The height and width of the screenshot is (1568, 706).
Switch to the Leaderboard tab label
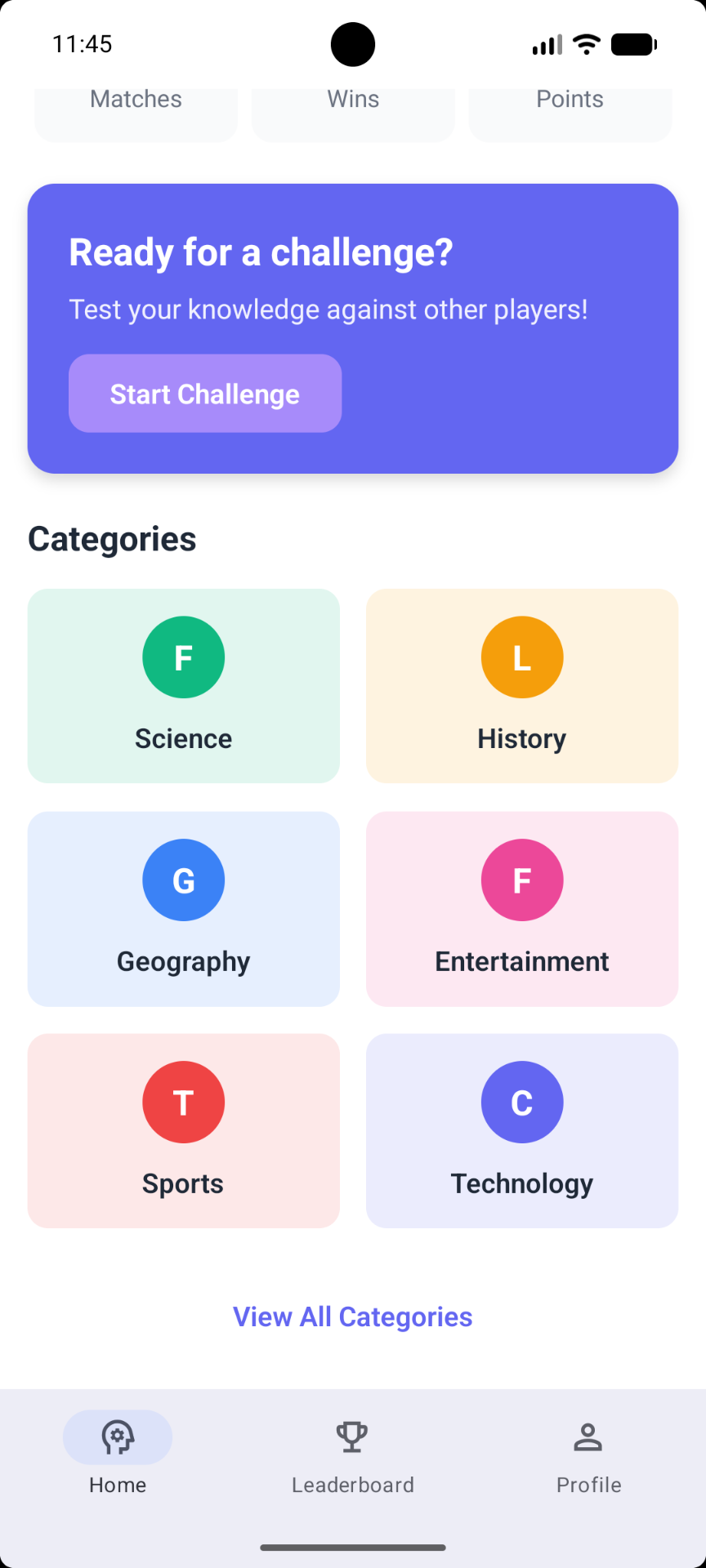click(x=353, y=1485)
